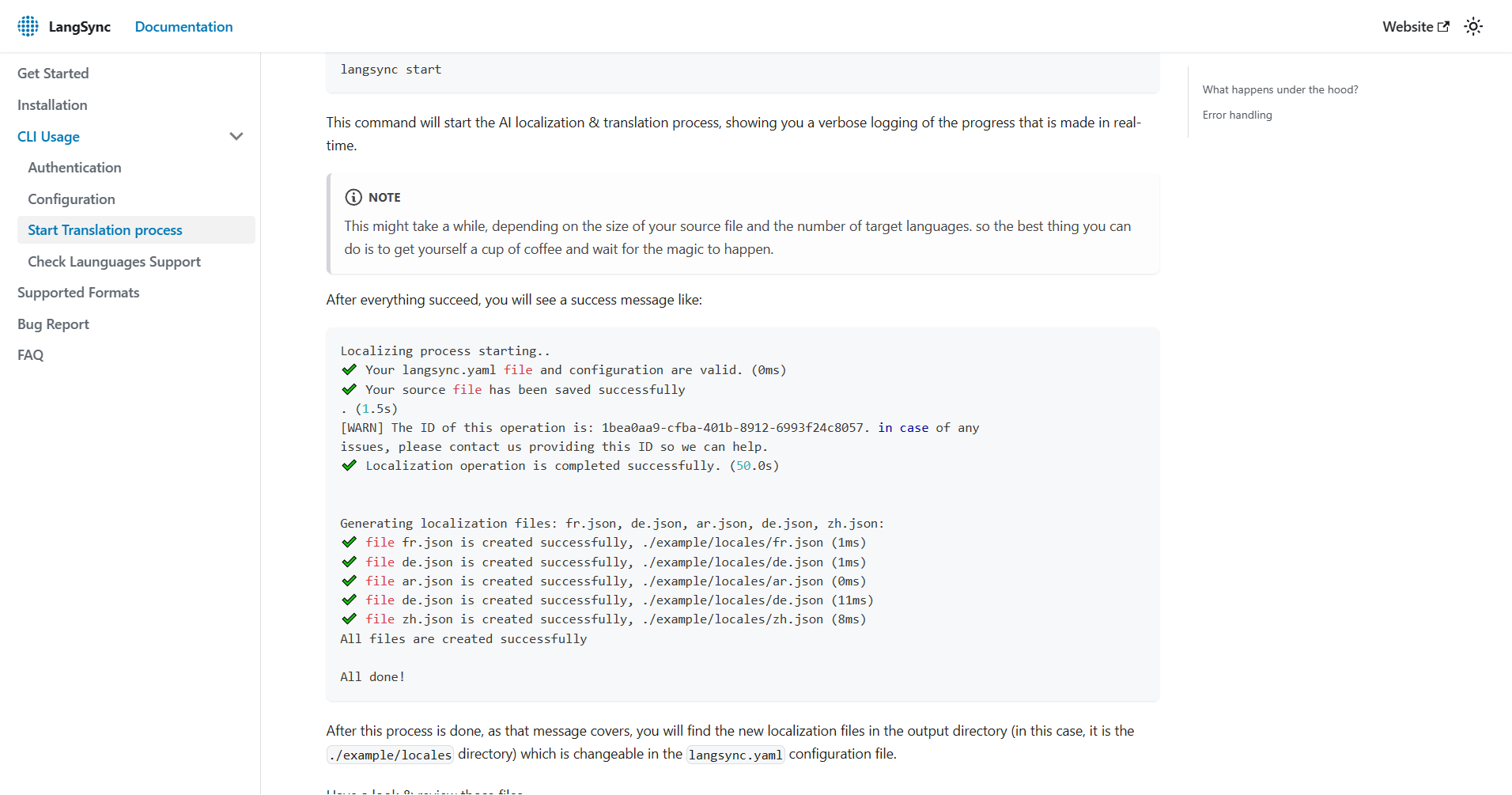This screenshot has height=795, width=1512.
Task: Click the info icon in the NOTE box
Action: coord(353,197)
